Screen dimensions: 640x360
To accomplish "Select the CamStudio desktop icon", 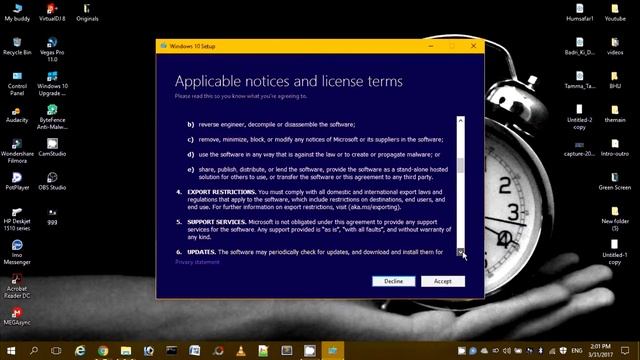I will [x=52, y=147].
